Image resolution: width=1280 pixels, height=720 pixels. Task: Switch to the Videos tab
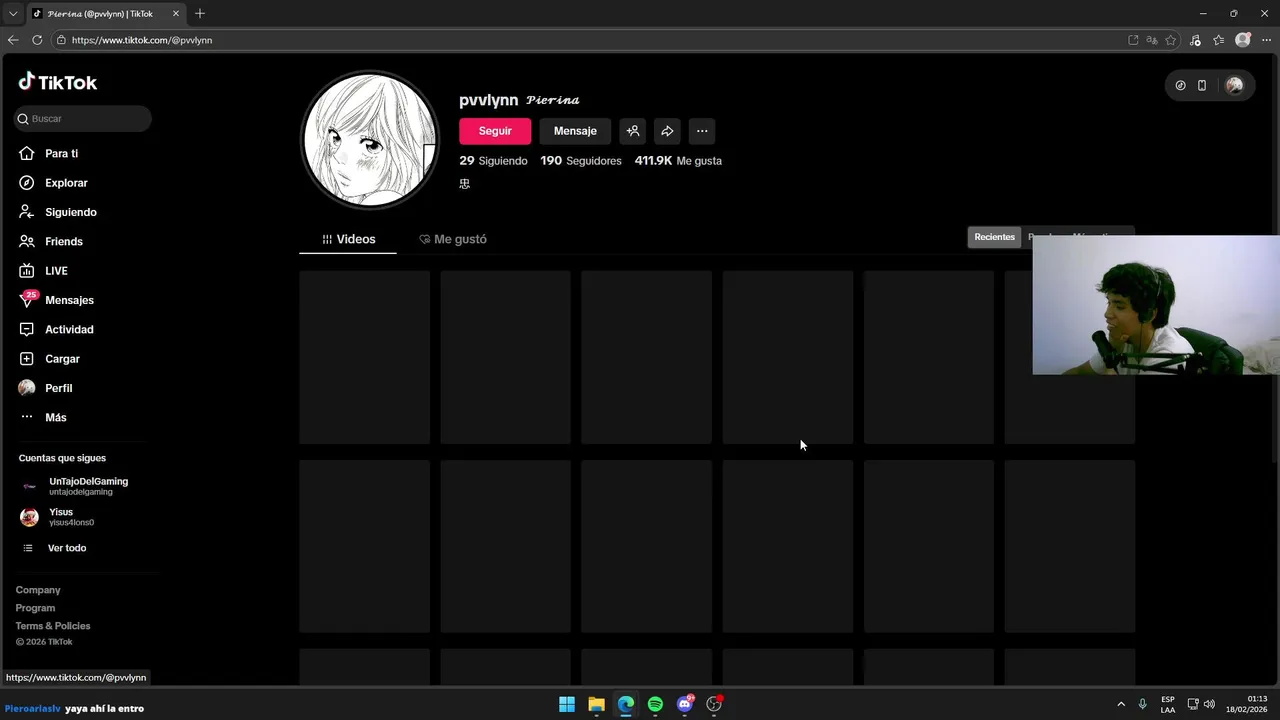point(348,239)
